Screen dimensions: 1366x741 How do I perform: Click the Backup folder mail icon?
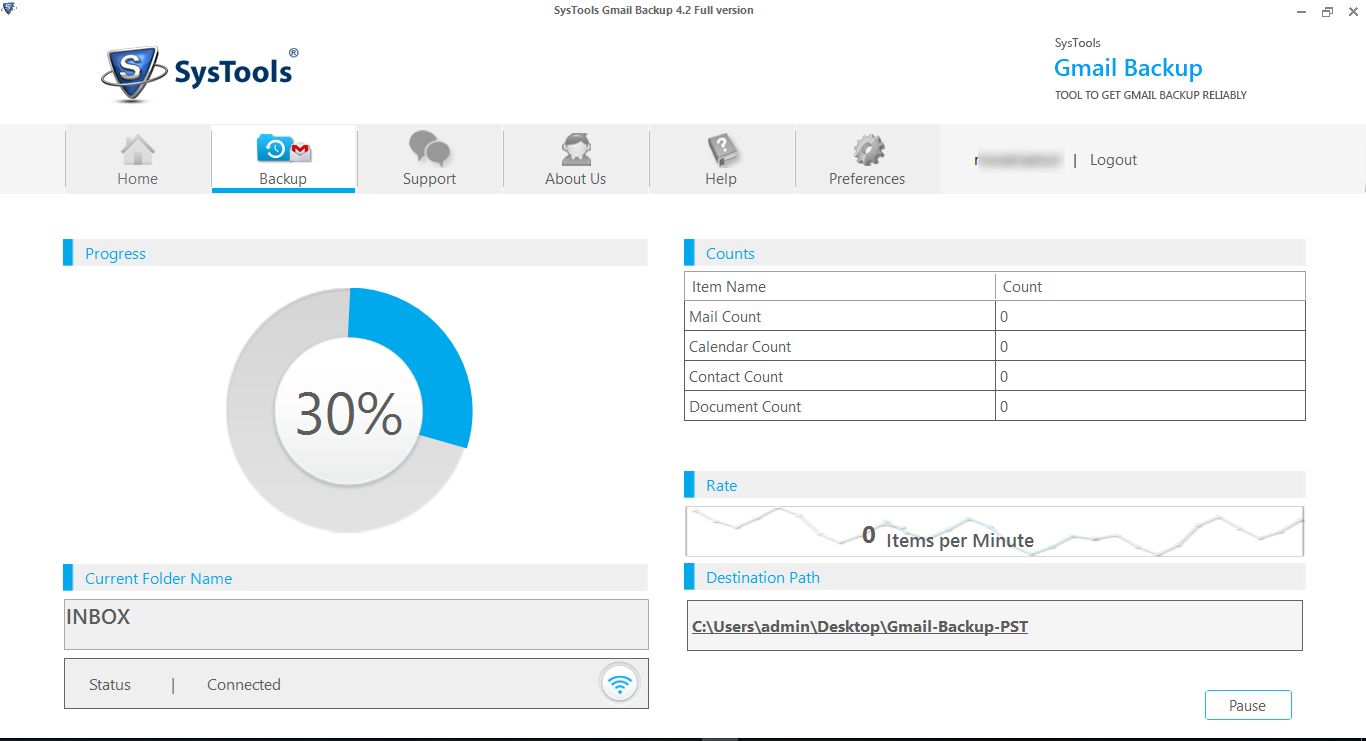pyautogui.click(x=284, y=149)
